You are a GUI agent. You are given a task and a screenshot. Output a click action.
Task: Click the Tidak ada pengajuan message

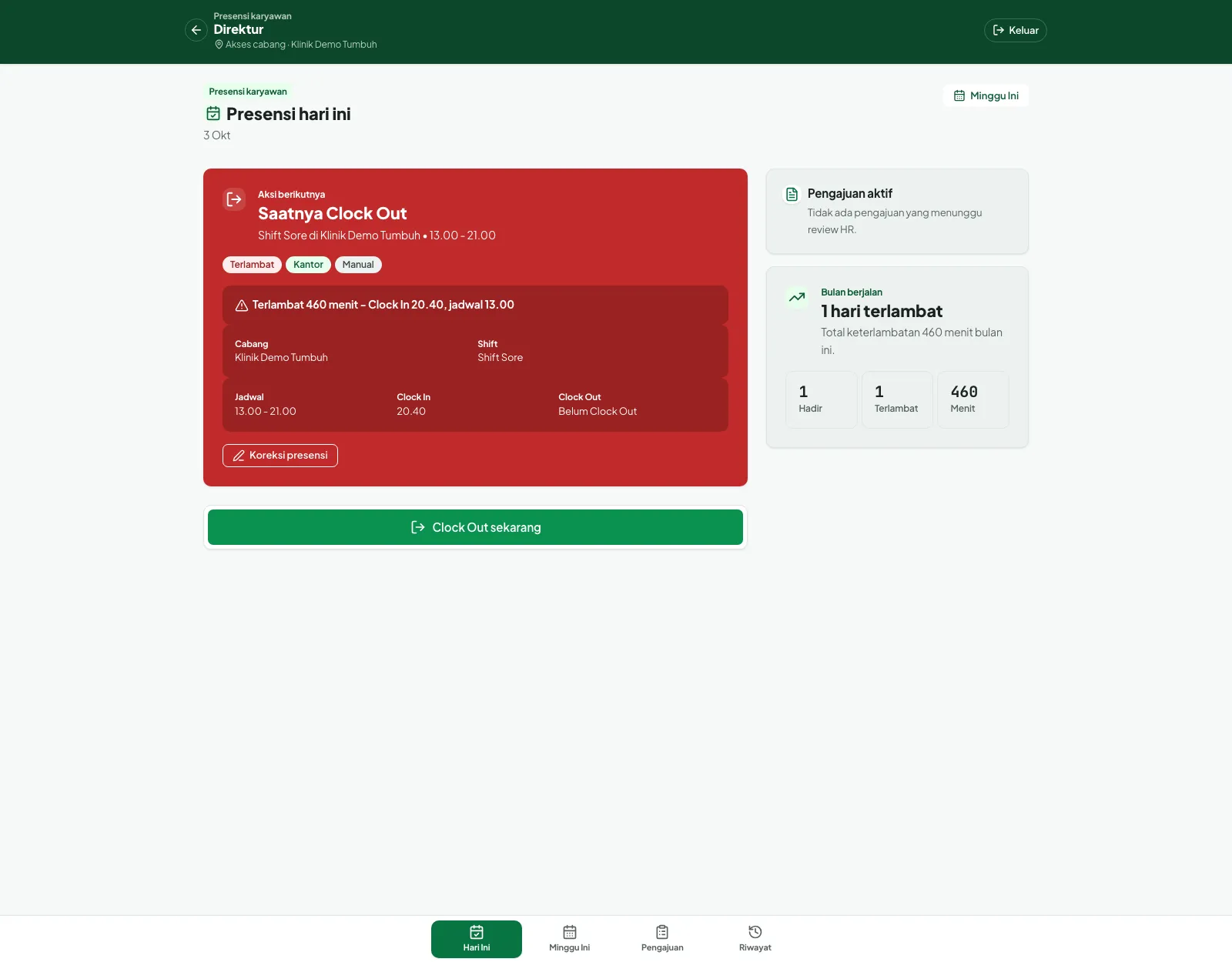(x=895, y=221)
